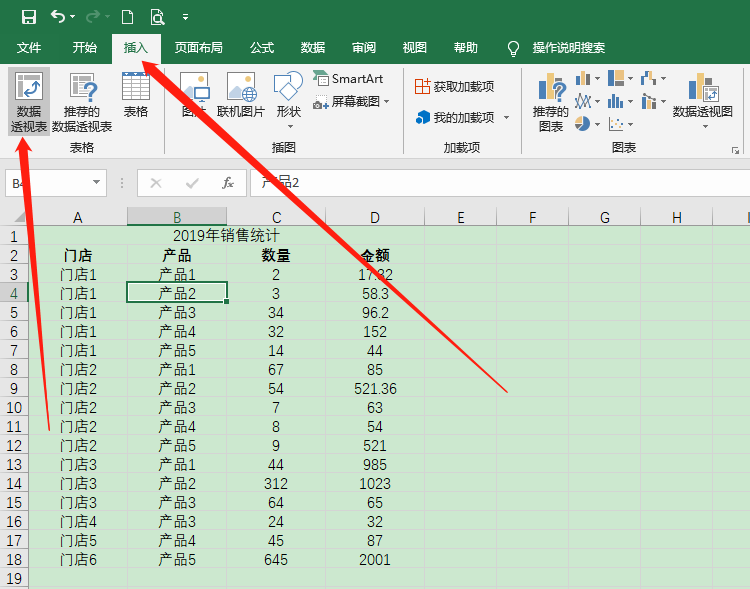Click the Insert Function fx icon
Screen dimensions: 750x589
pyautogui.click(x=228, y=183)
